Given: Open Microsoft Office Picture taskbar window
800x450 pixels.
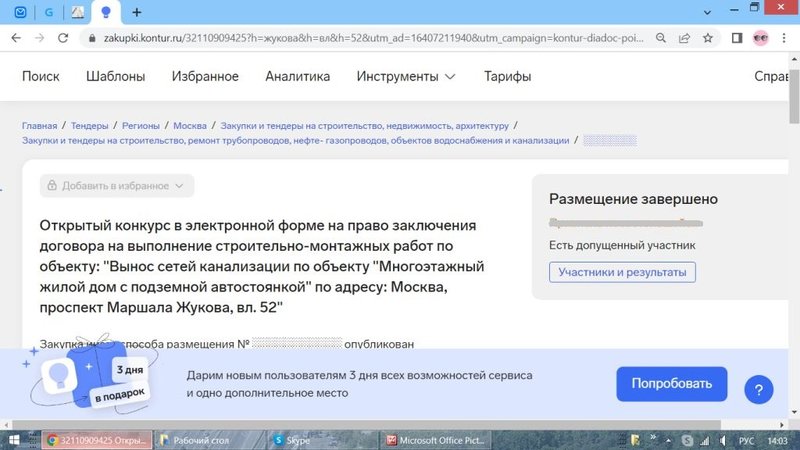Looking at the screenshot, I should [x=436, y=440].
